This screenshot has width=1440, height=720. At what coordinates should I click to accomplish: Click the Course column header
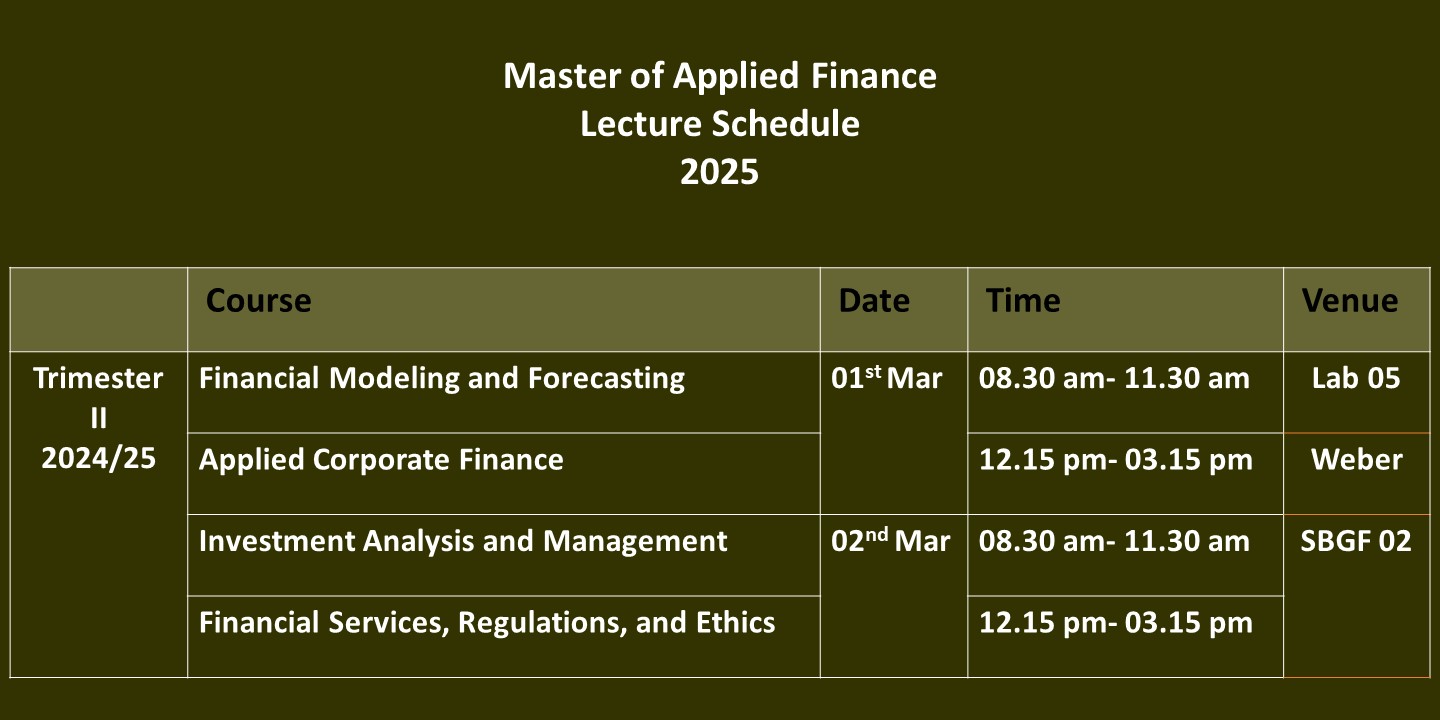click(258, 301)
